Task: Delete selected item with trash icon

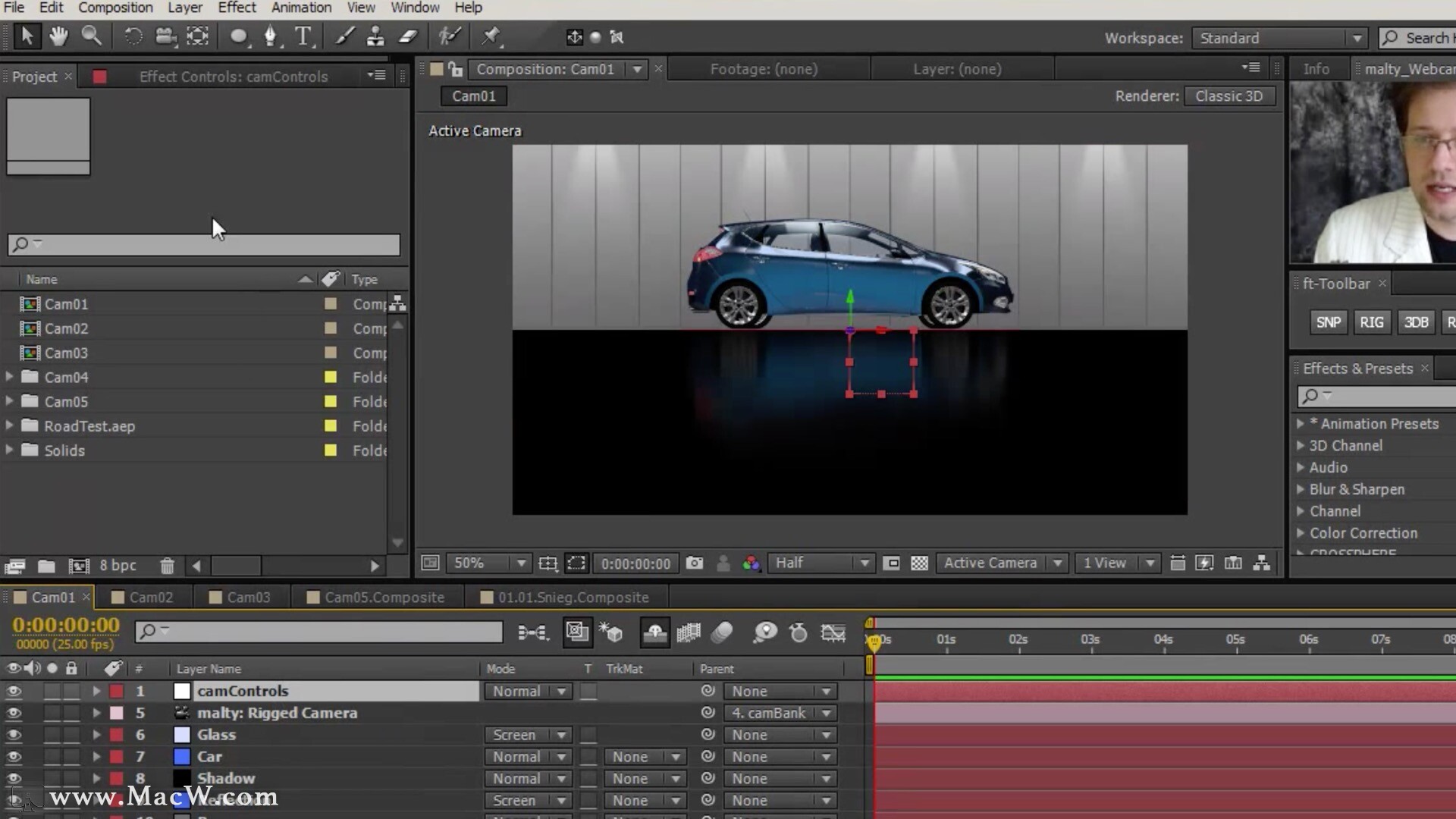Action: (167, 566)
